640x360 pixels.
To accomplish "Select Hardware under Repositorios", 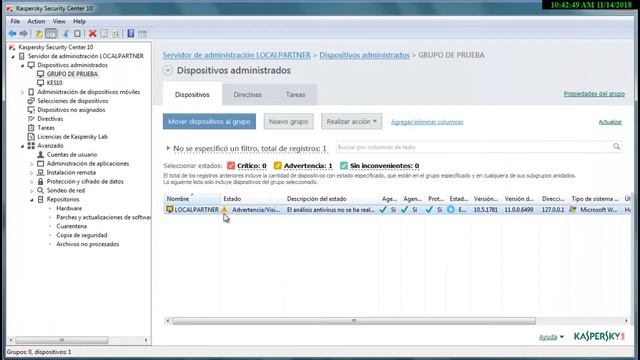I will [69, 208].
